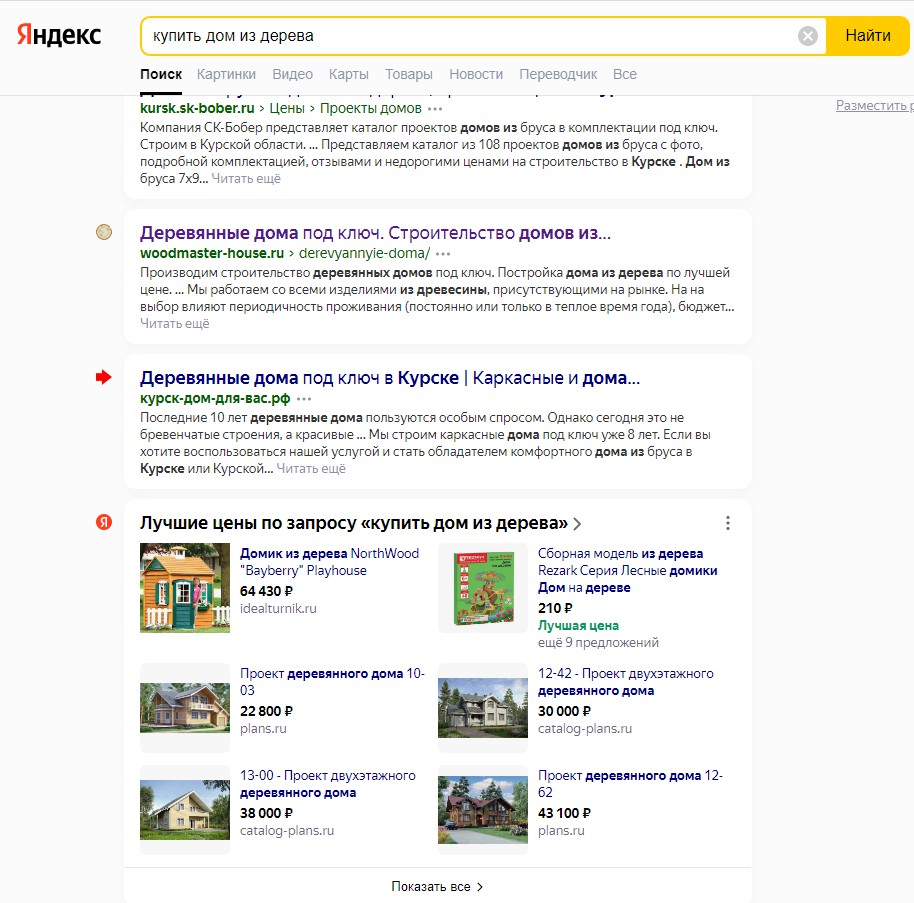The image size is (914, 903).
Task: Clear the search query with the X icon
Action: [x=807, y=36]
